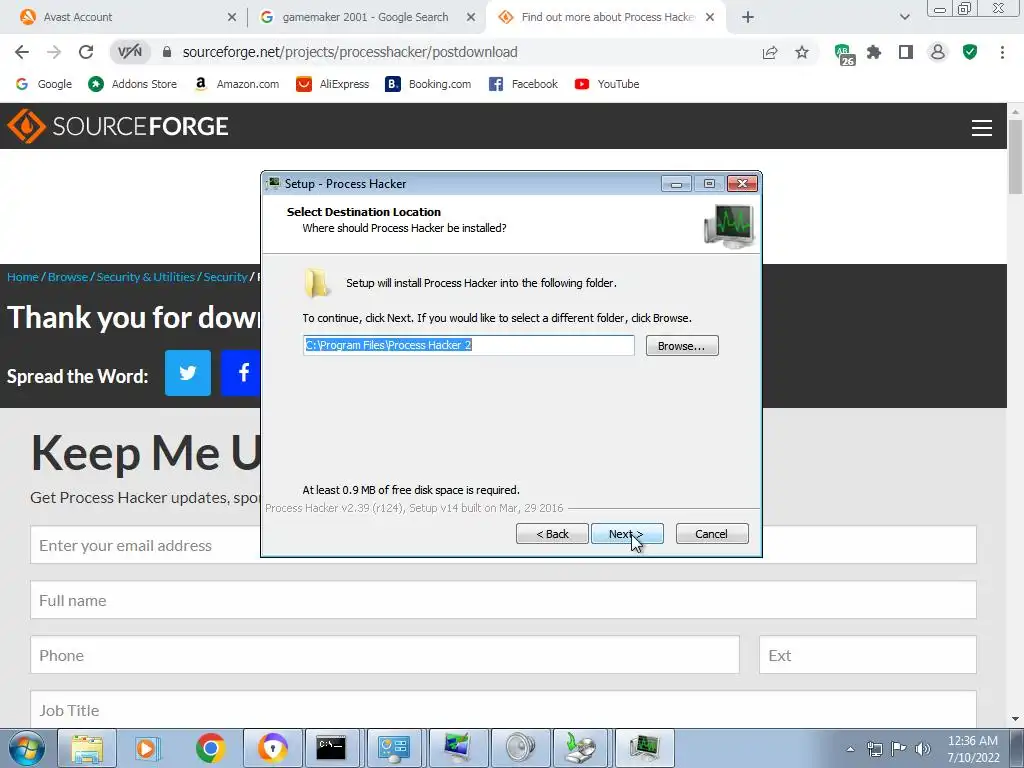Open the Google bookmark
Screen dimensions: 1024x768
coord(44,84)
